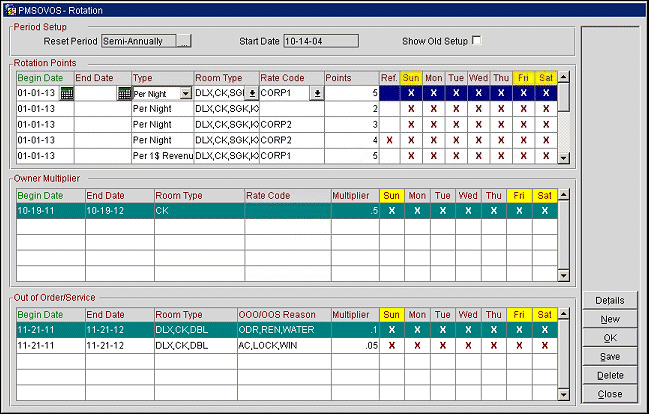Screen dimensions: 649x414
Task: Open the Rate Code selection list arrow
Action: click(x=317, y=93)
